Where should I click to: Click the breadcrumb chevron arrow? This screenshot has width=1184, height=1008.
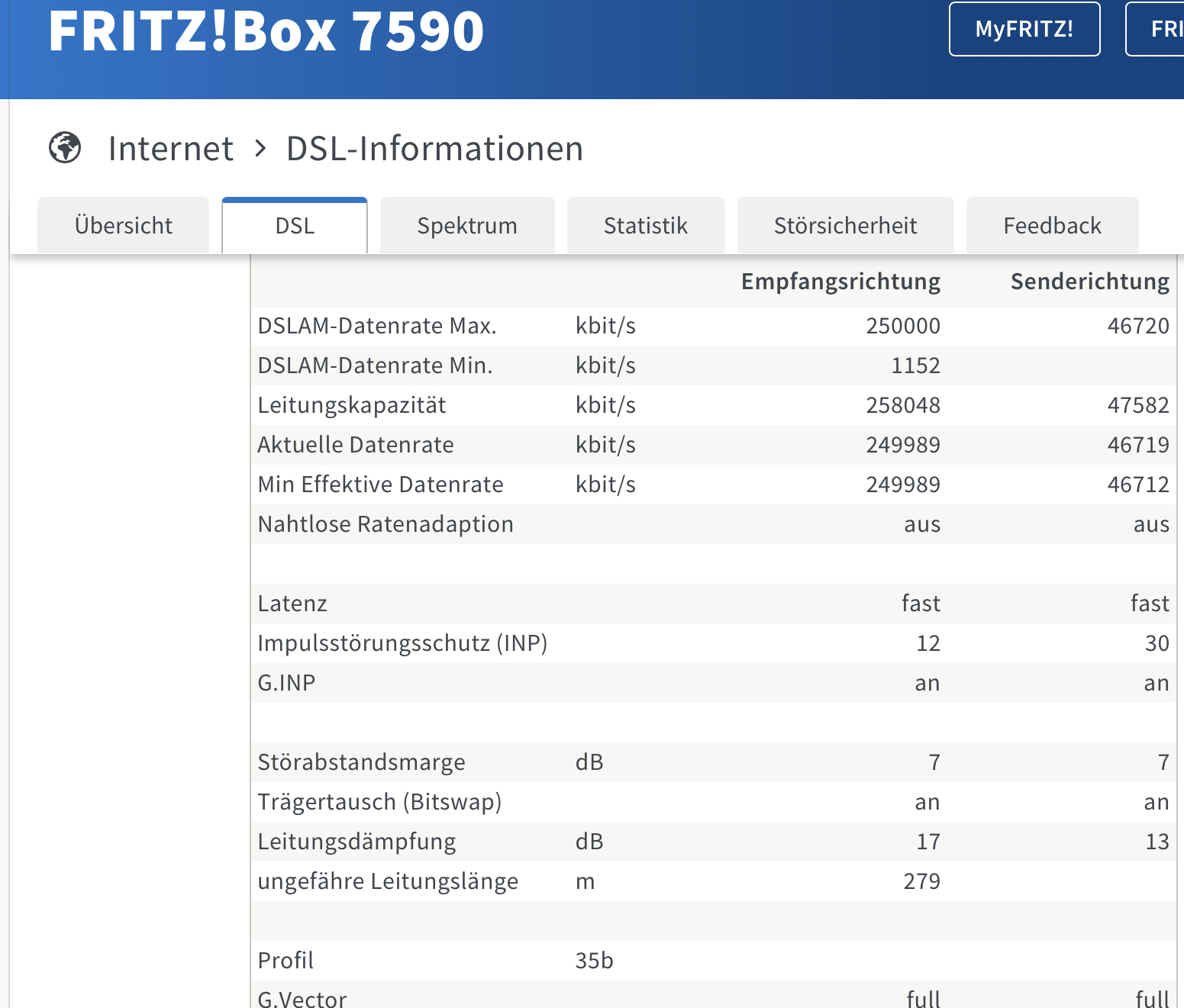tap(261, 148)
